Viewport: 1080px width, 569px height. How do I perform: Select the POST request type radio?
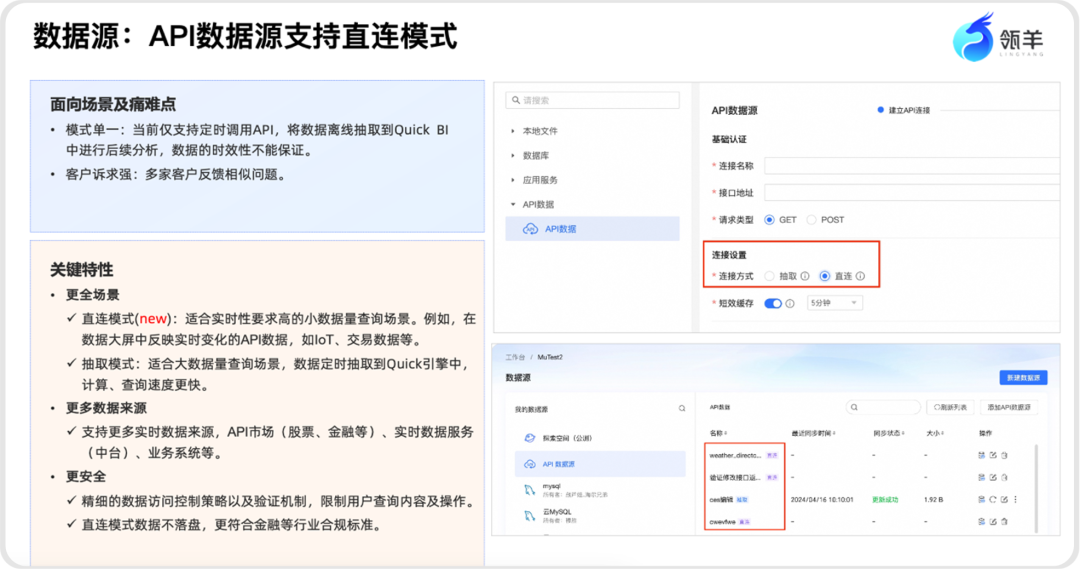click(811, 220)
